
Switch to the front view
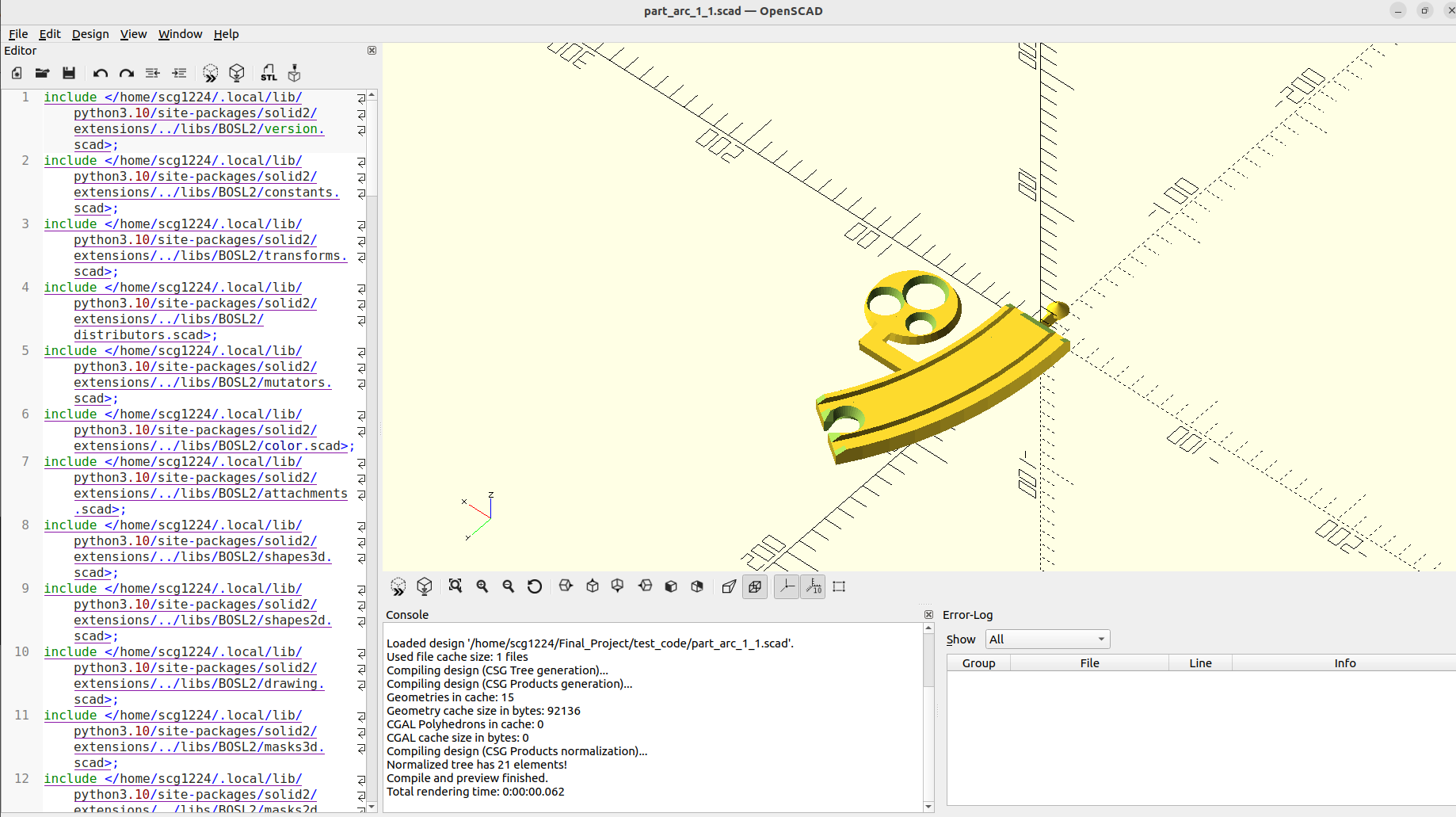point(671,586)
